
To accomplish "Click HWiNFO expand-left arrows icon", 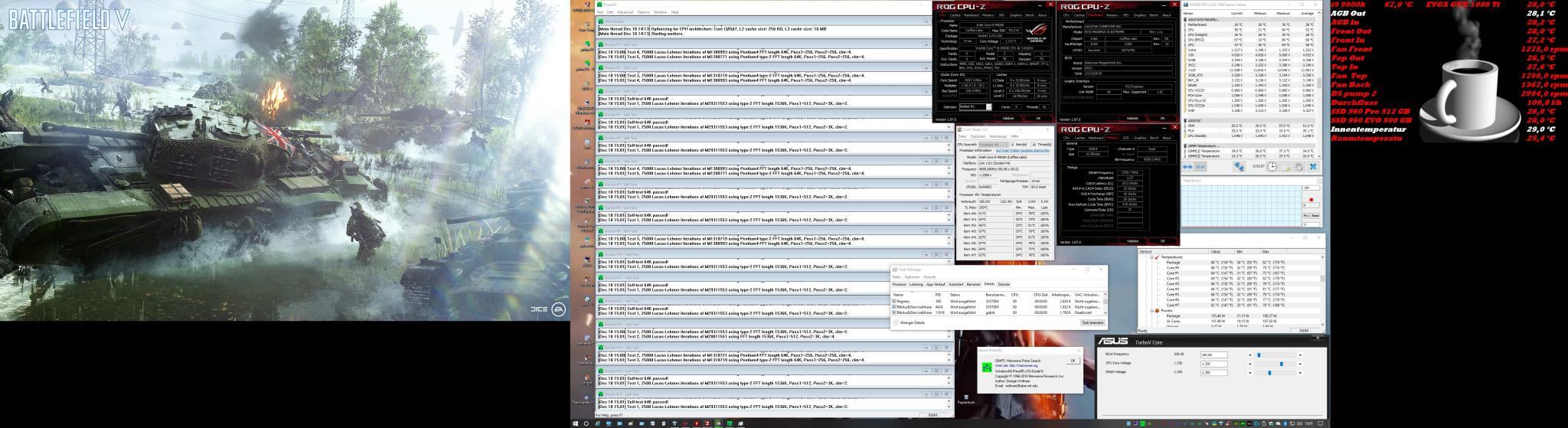I will 1187,167.
